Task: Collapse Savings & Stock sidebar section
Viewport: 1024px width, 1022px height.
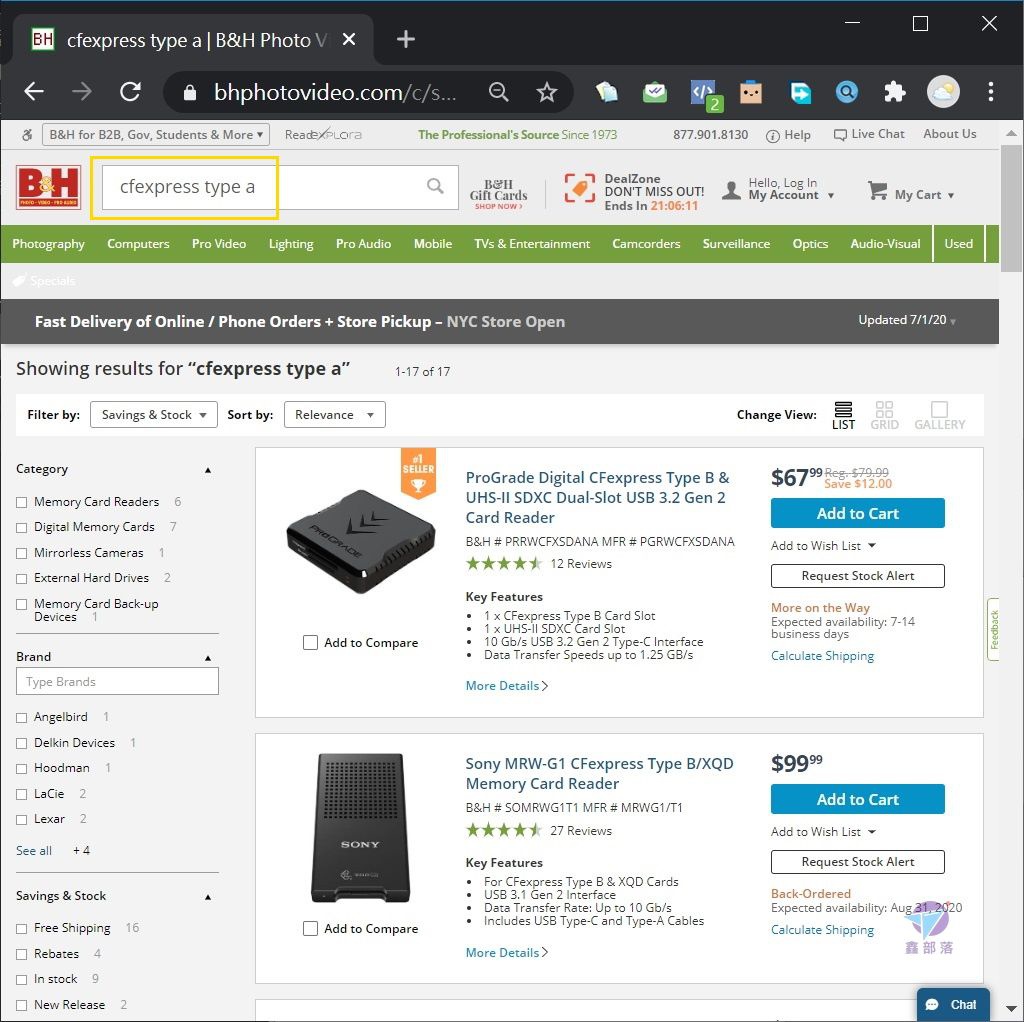Action: pos(208,897)
